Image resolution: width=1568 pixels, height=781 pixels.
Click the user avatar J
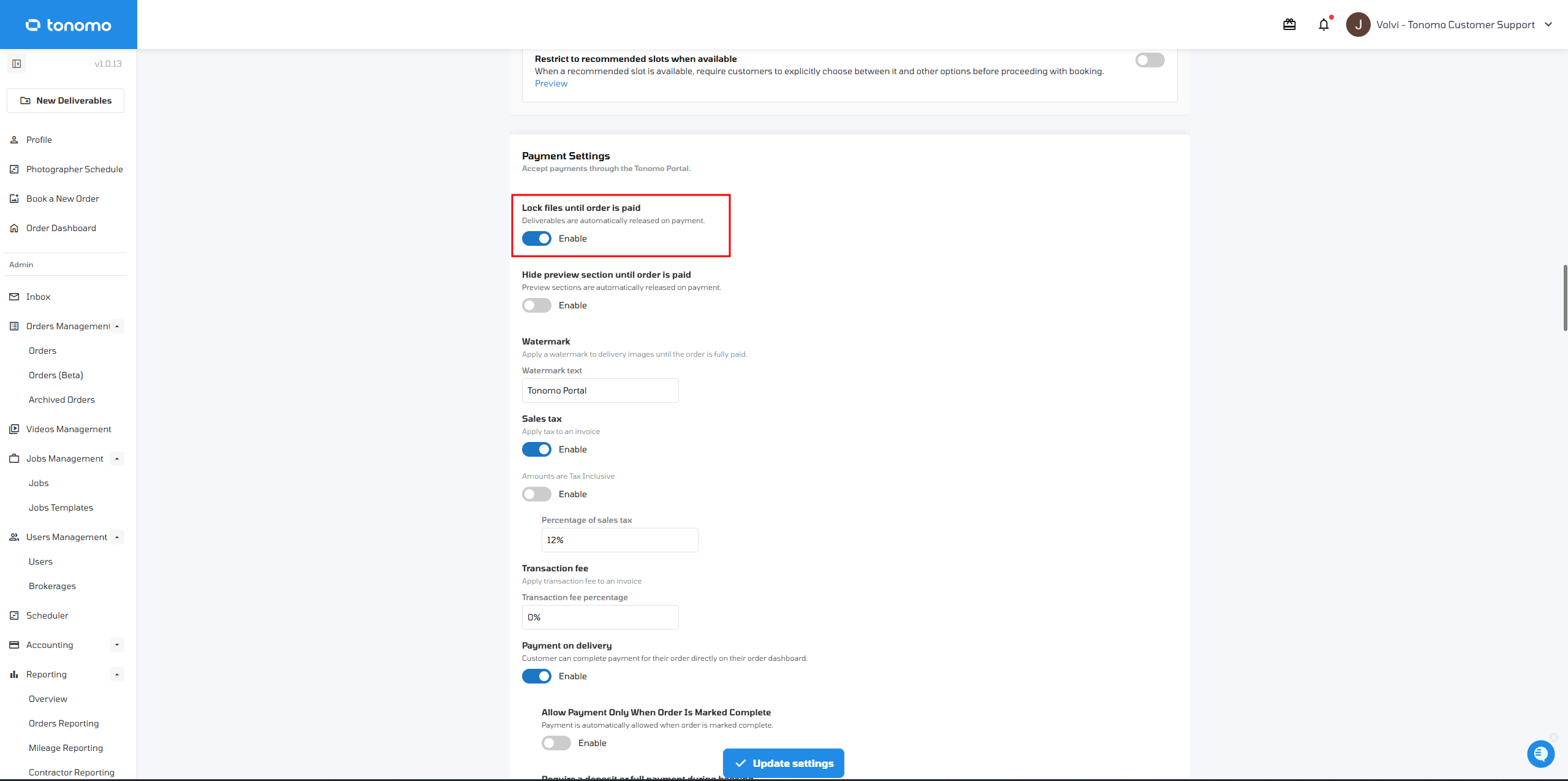coord(1358,25)
